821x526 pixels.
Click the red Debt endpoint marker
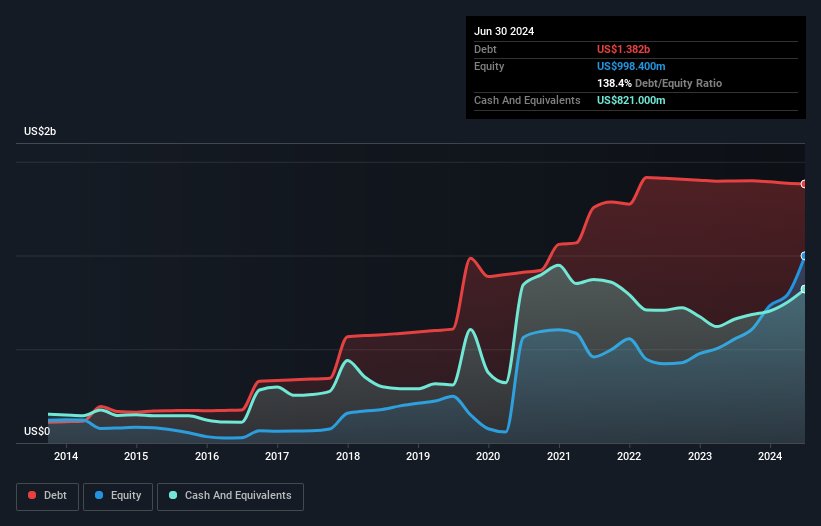click(804, 184)
